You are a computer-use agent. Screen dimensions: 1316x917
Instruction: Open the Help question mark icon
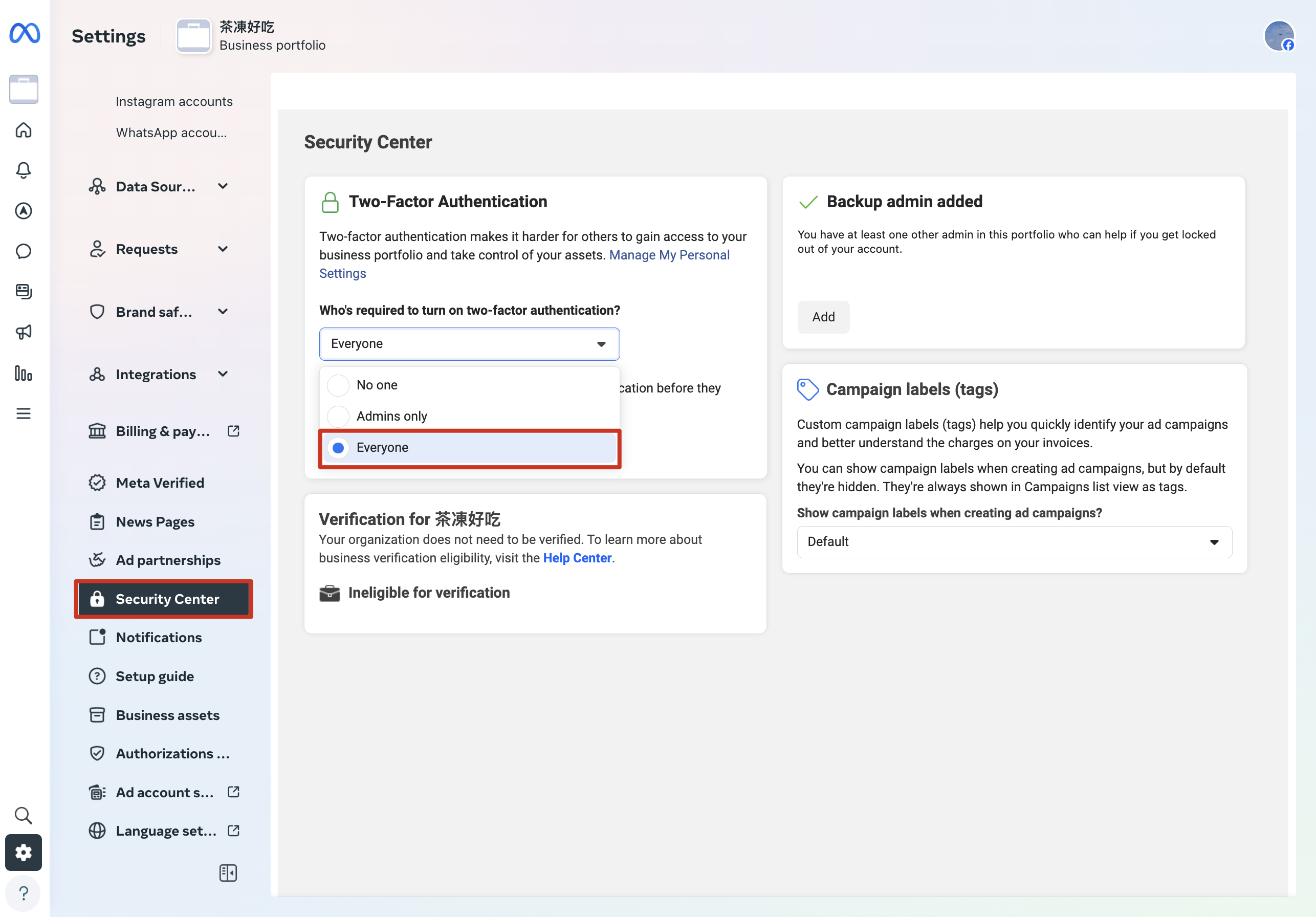click(24, 893)
